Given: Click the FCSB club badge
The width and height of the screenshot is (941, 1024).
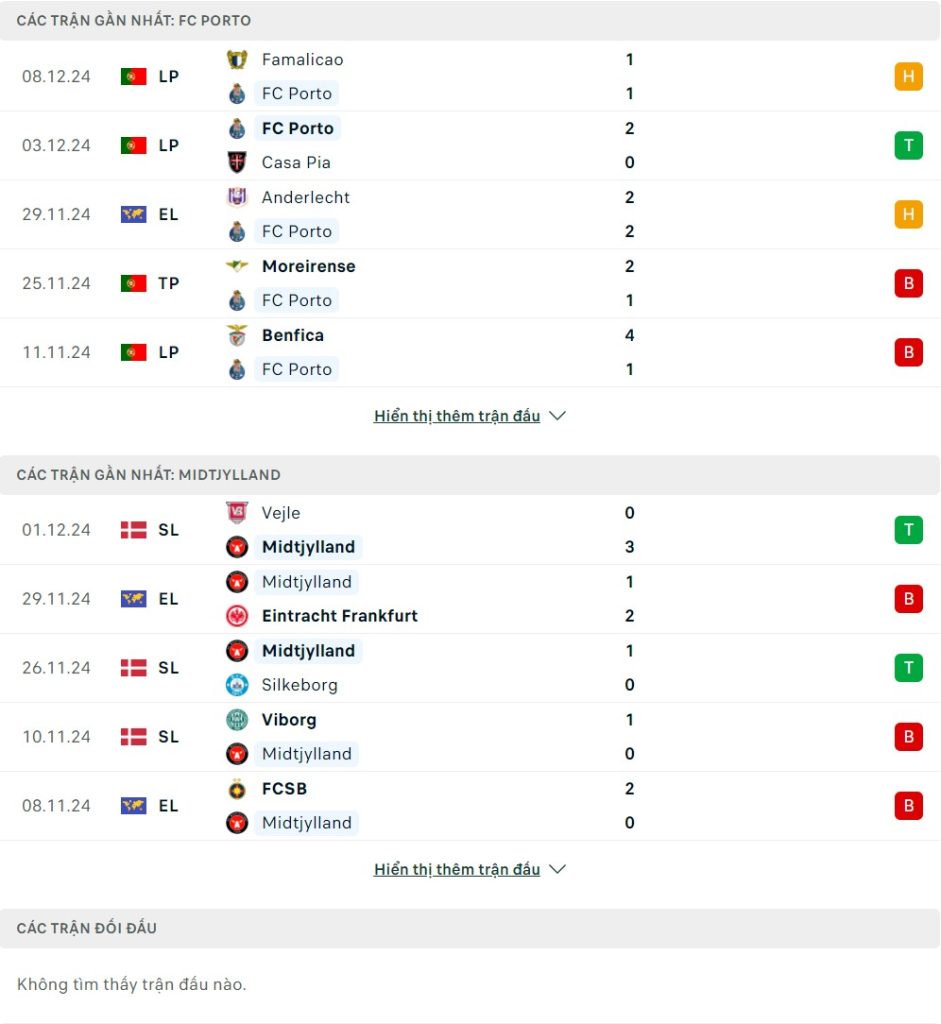Looking at the screenshot, I should pos(237,789).
